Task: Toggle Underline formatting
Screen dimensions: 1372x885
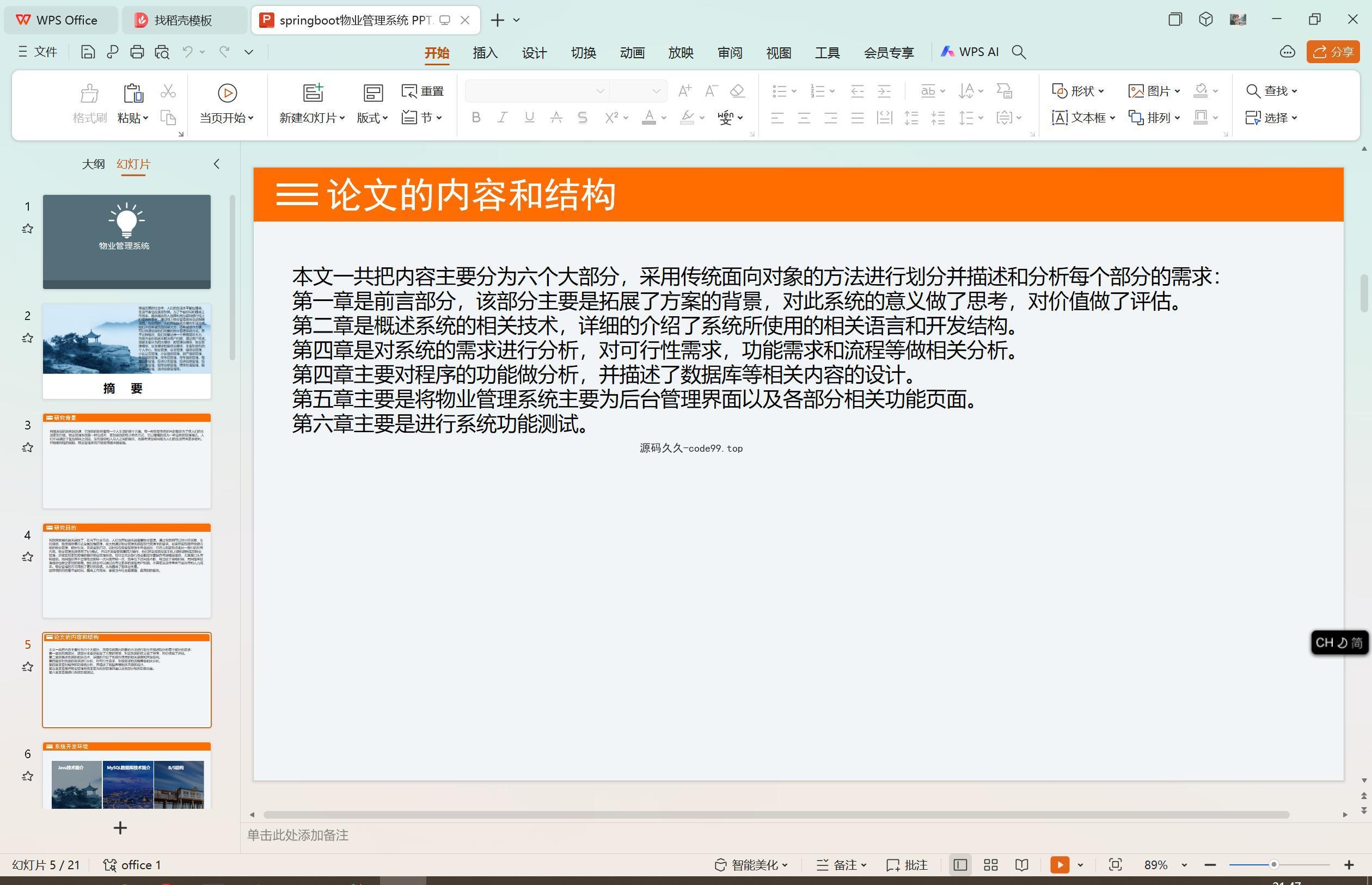Action: coord(529,118)
